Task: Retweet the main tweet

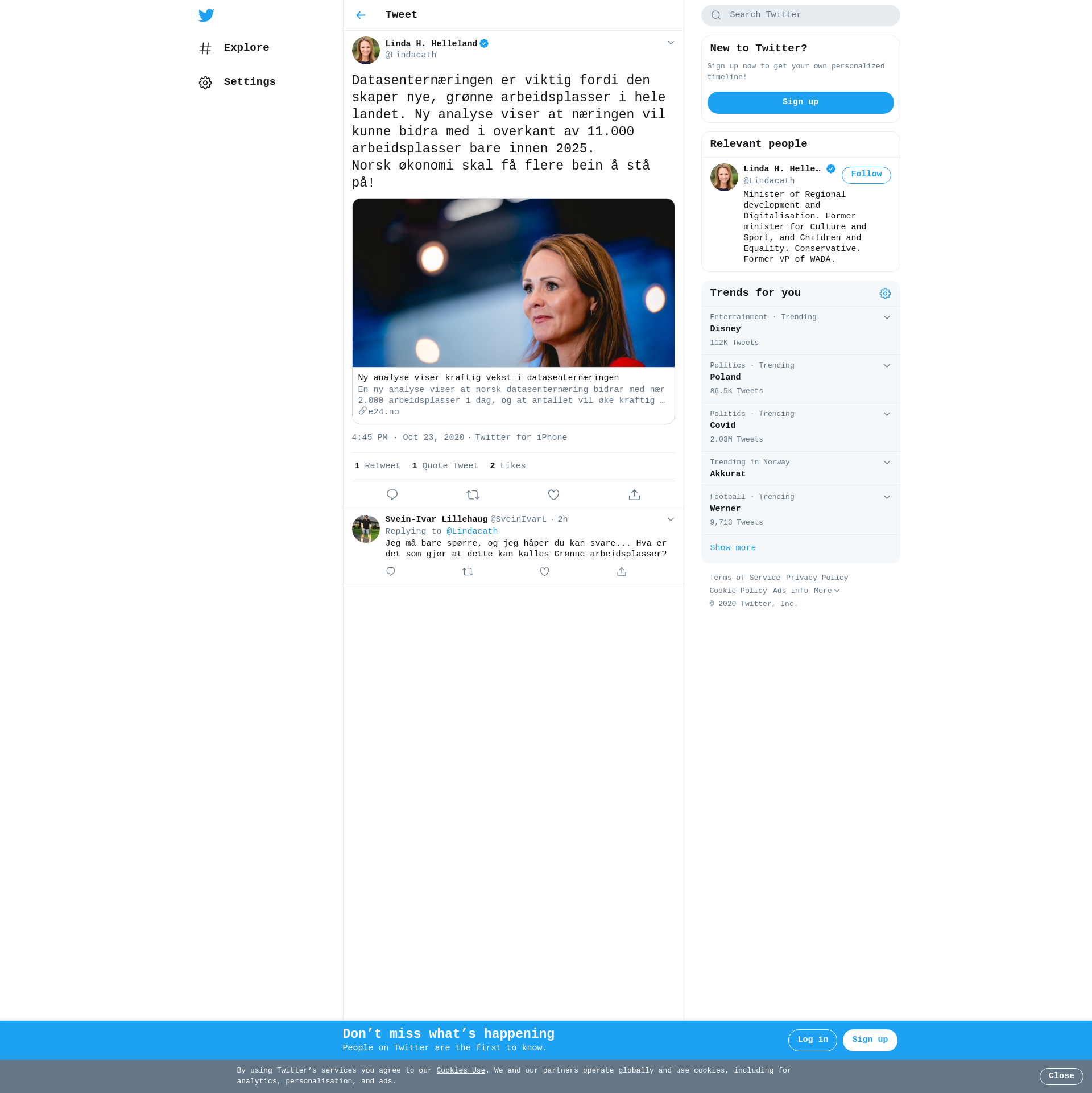Action: point(473,495)
